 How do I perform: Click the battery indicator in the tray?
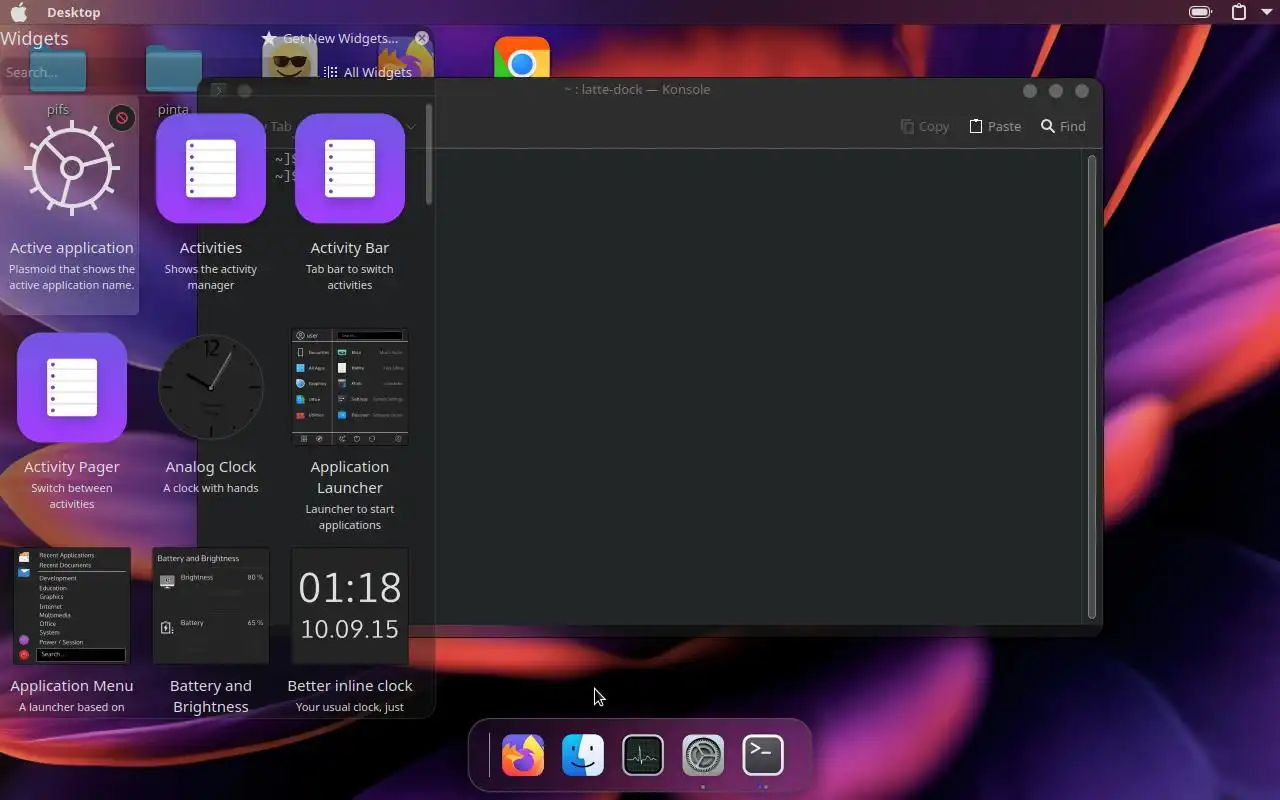1200,12
